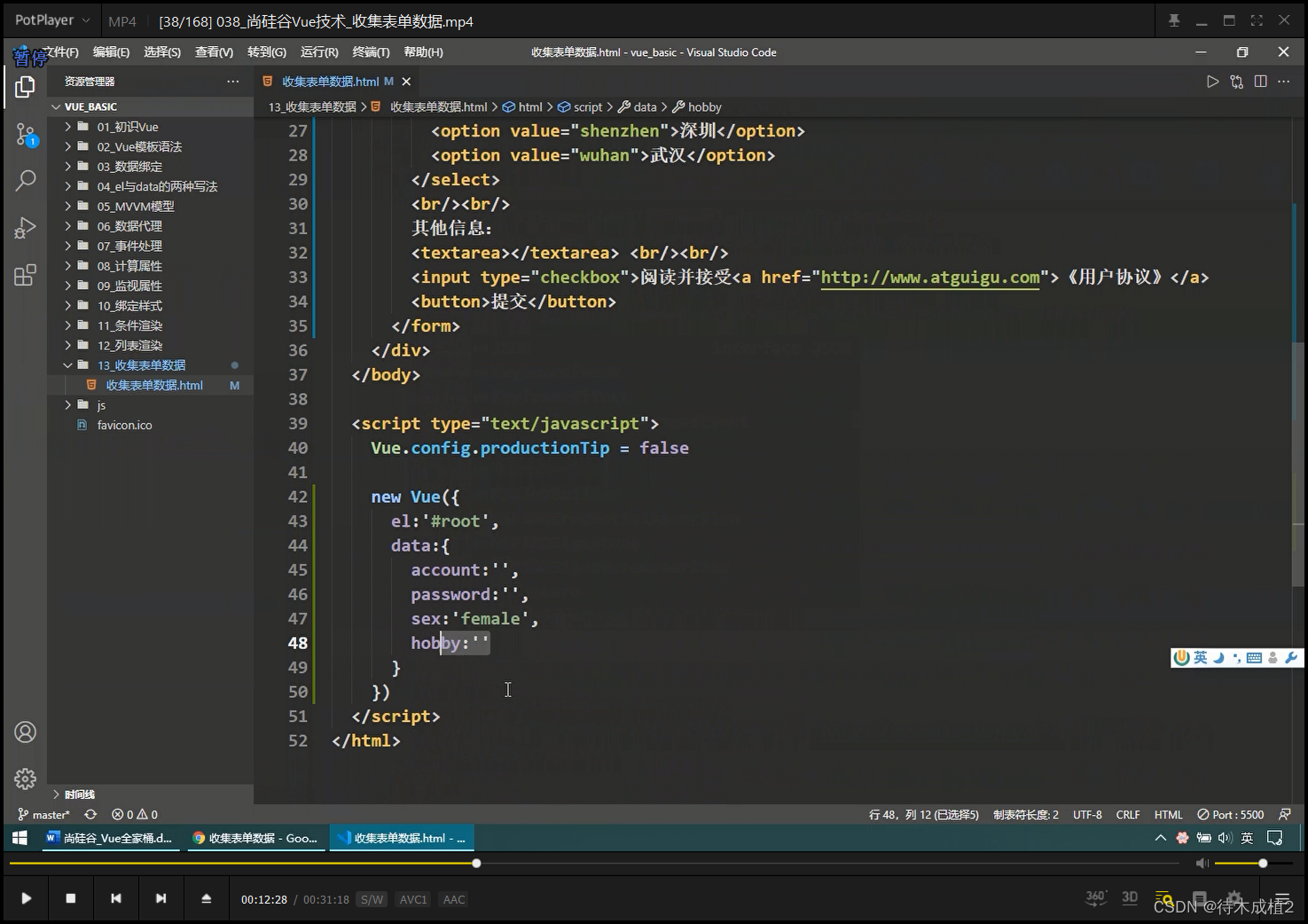
Task: Open the Search view icon
Action: tap(25, 181)
